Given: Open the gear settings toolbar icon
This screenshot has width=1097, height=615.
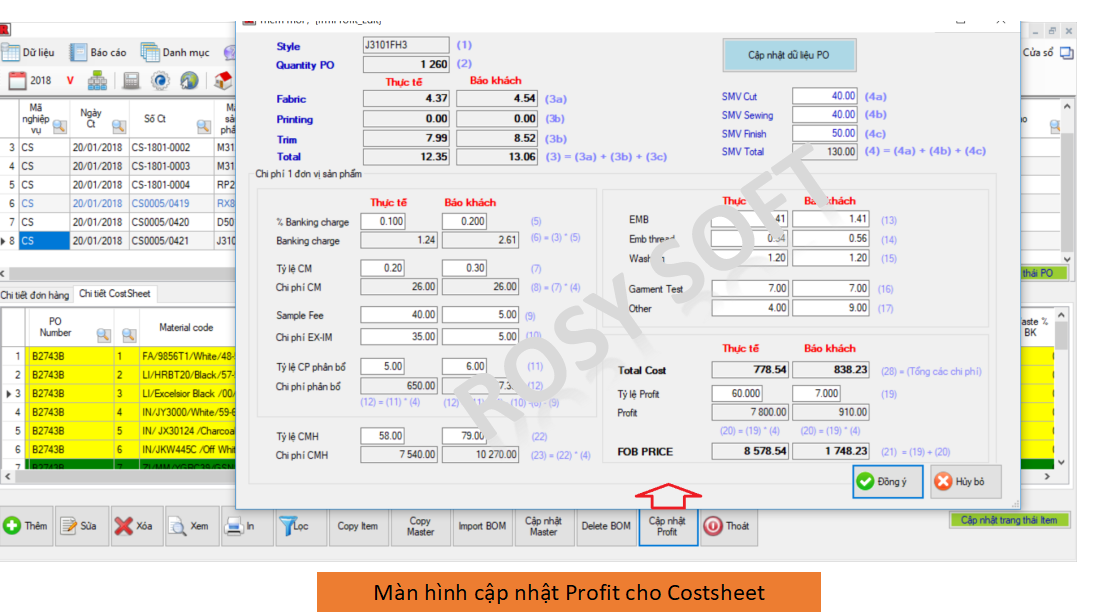Looking at the screenshot, I should pyautogui.click(x=160, y=81).
